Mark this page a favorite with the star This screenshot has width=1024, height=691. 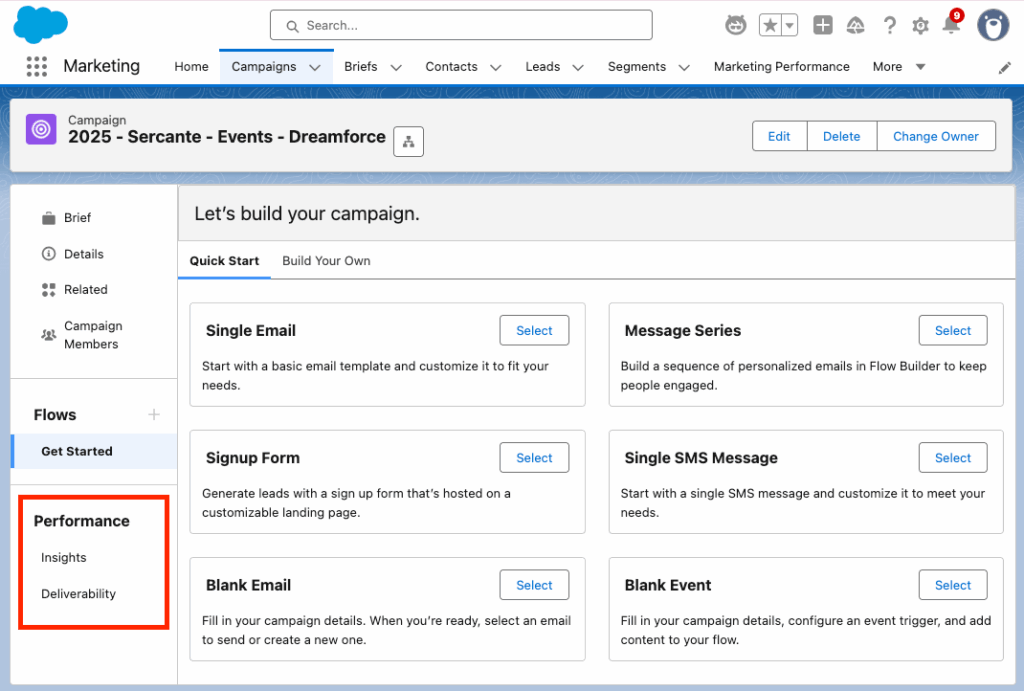(x=772, y=25)
